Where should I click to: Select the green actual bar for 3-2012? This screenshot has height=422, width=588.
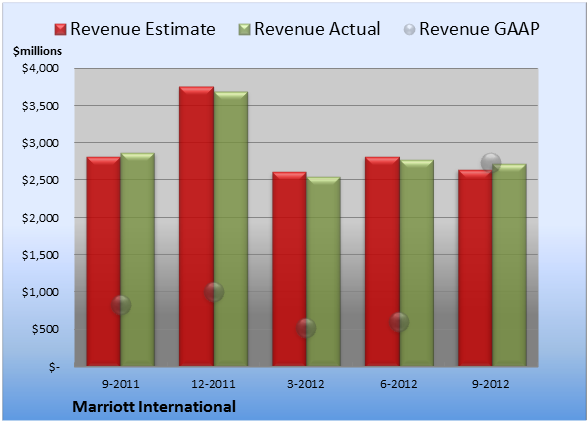pyautogui.click(x=323, y=272)
